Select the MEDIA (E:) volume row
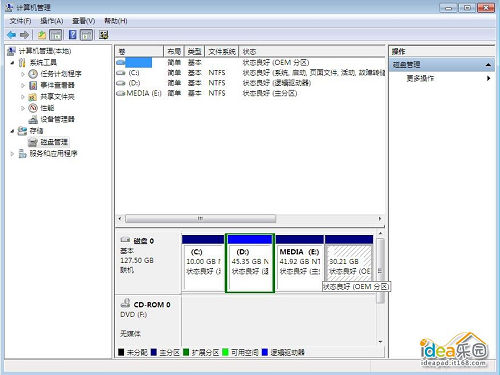The image size is (500, 375). 250,93
